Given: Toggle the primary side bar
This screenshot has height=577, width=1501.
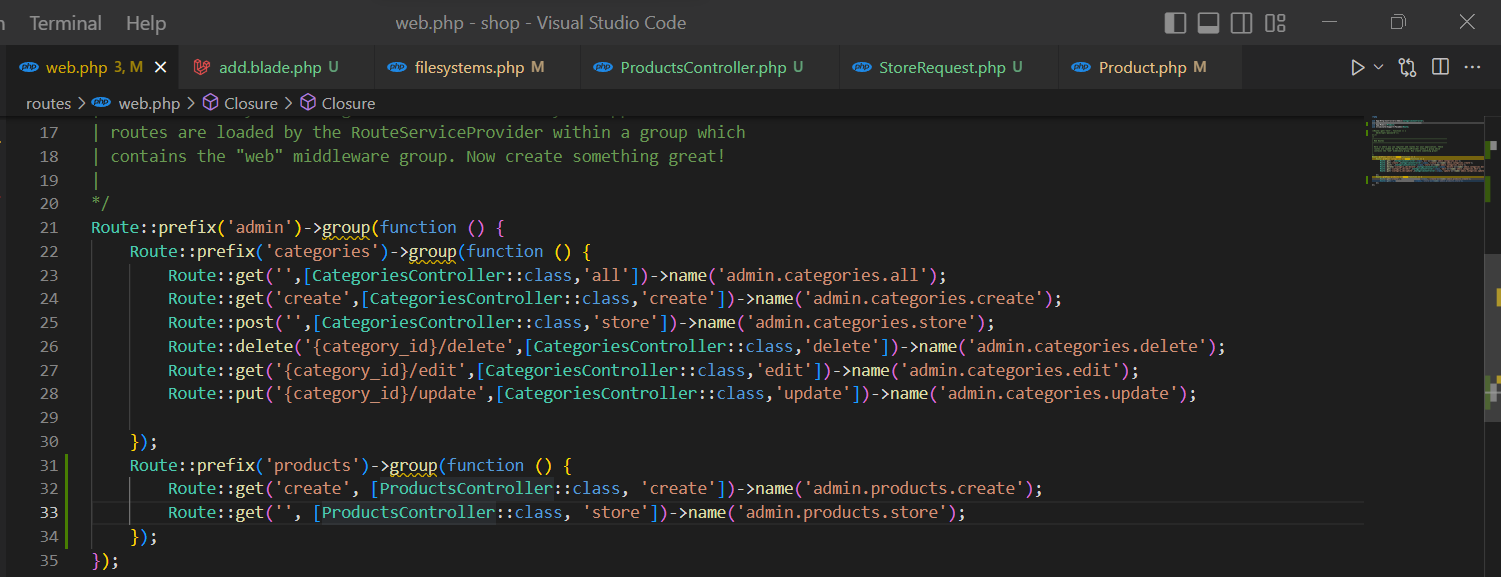Looking at the screenshot, I should (x=1176, y=22).
